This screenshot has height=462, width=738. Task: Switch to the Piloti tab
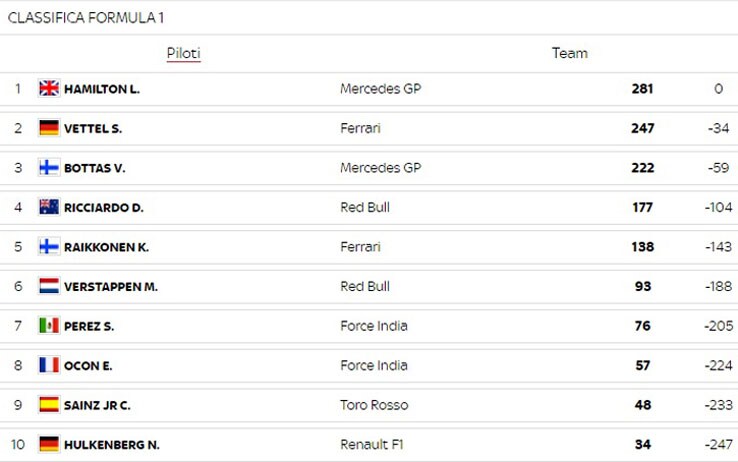click(184, 54)
